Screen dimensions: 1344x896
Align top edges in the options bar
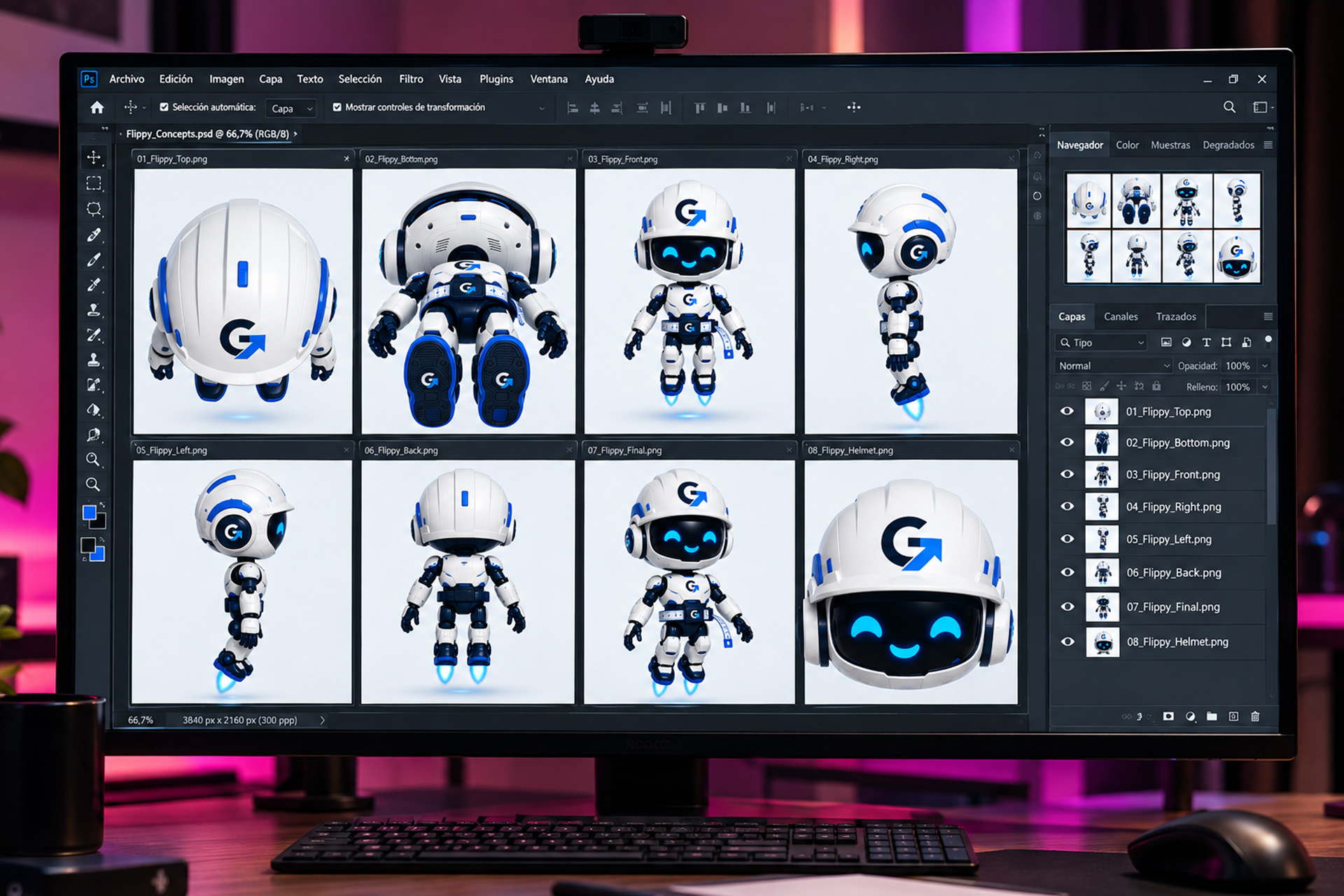699,108
